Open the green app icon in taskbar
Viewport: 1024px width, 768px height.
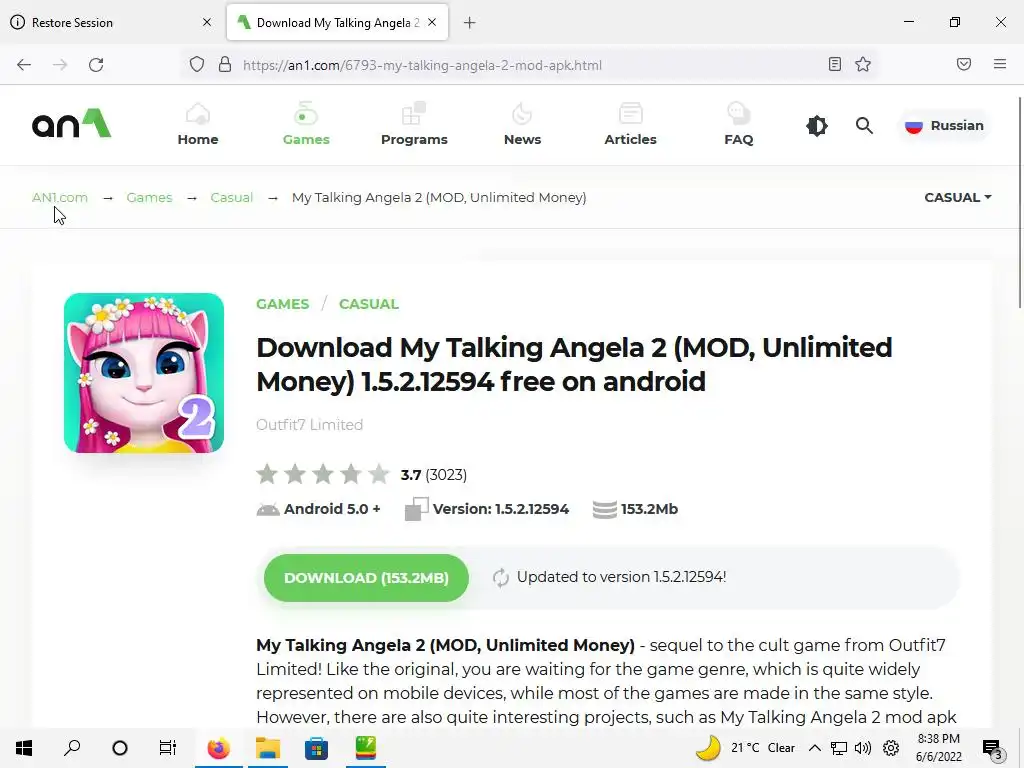pos(366,748)
